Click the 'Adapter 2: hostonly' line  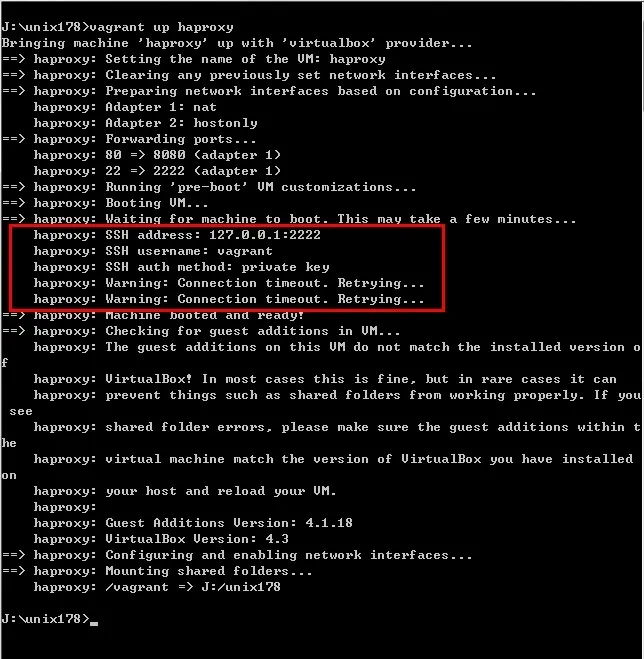[145, 123]
